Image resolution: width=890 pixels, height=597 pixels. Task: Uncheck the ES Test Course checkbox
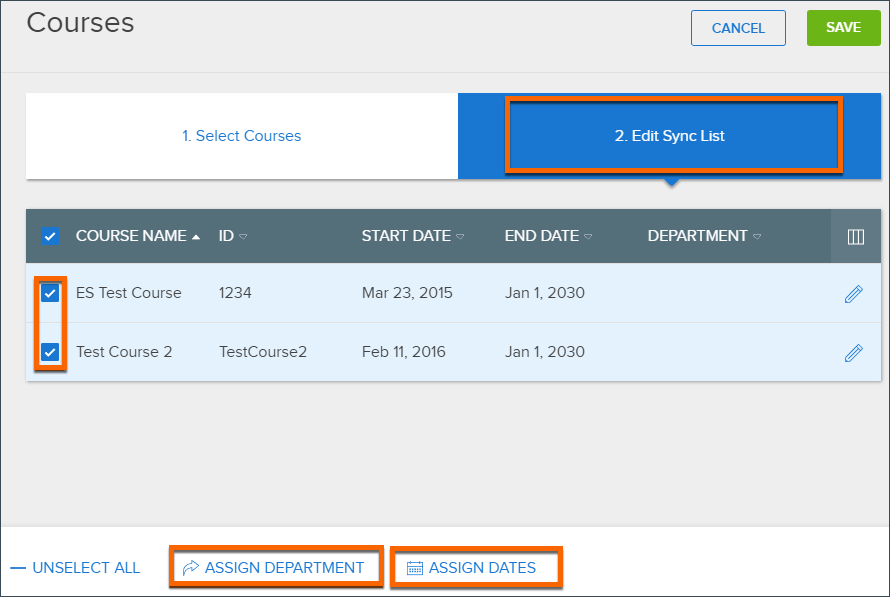50,293
